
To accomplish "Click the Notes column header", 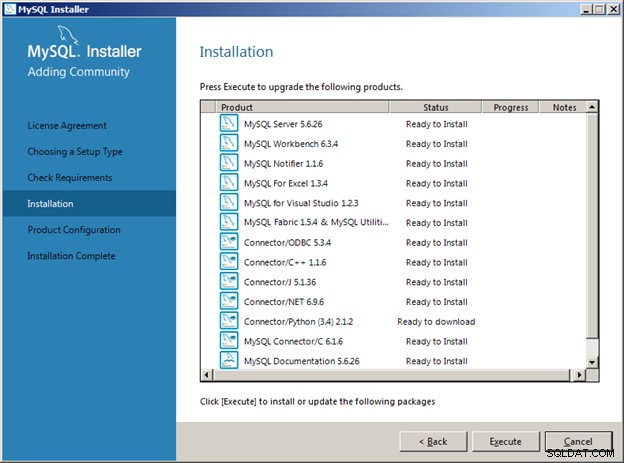I will click(564, 107).
